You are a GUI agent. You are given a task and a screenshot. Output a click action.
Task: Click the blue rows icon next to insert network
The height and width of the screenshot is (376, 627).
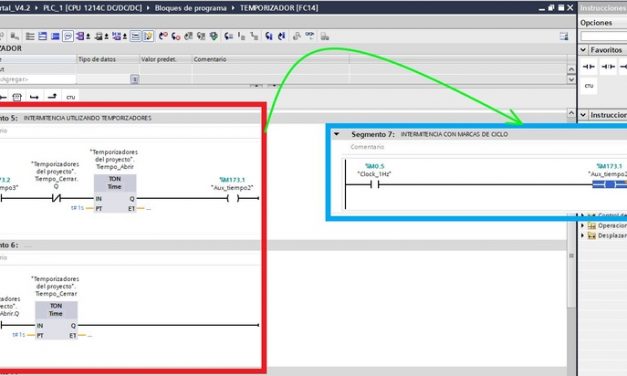42,36
